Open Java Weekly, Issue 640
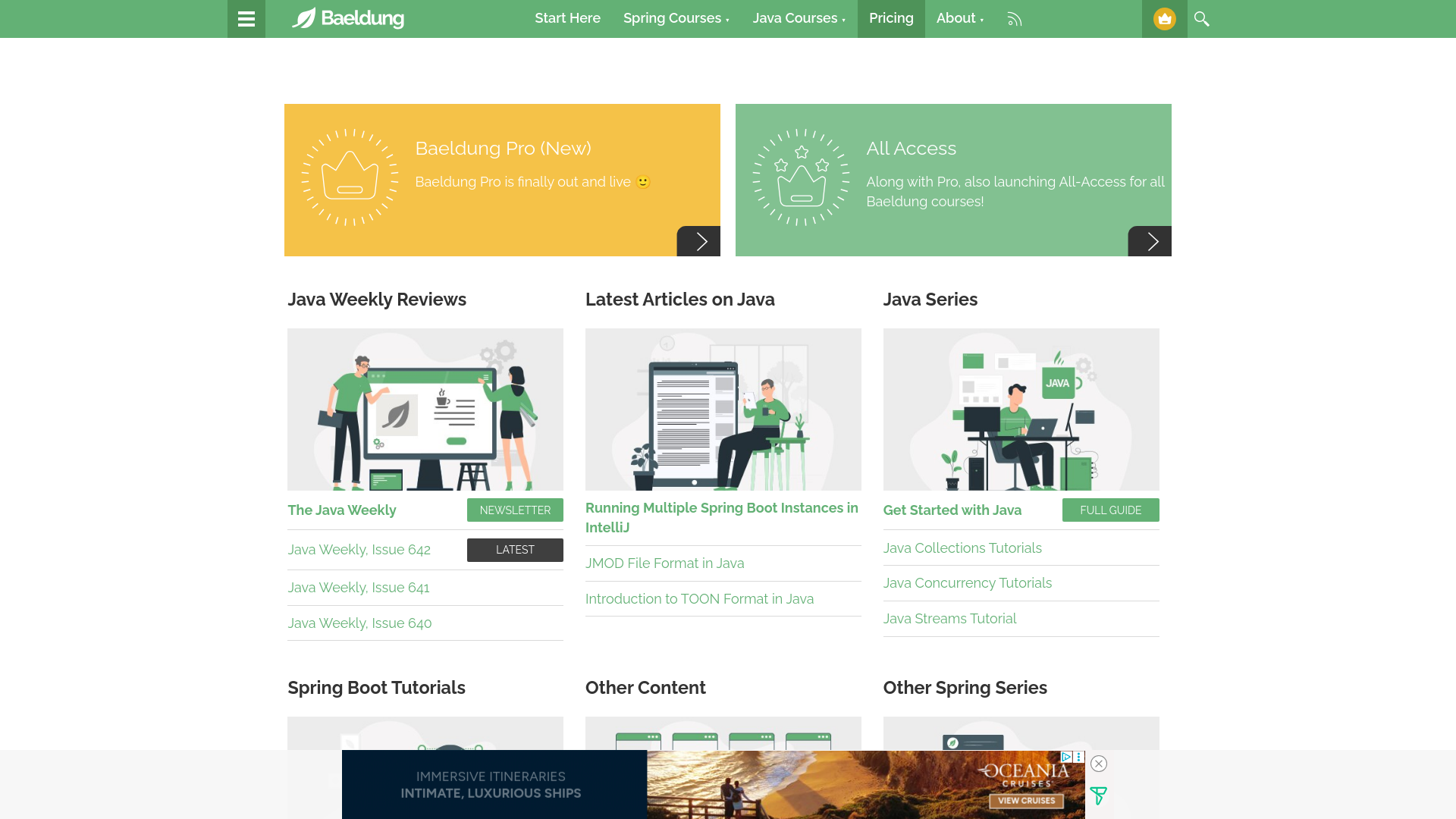Screen dimensions: 1456x819 coord(359,623)
